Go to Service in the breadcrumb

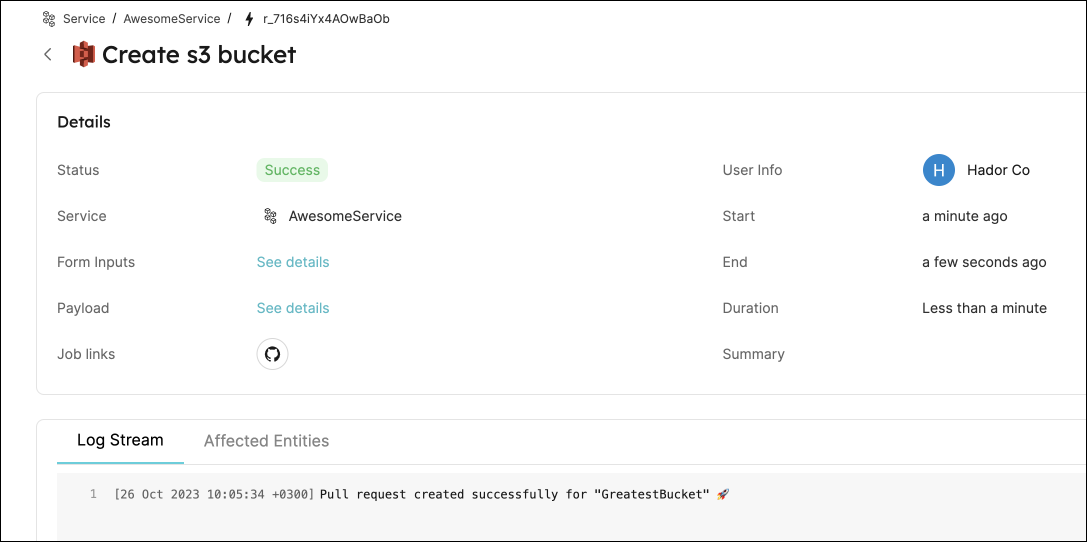coord(84,19)
